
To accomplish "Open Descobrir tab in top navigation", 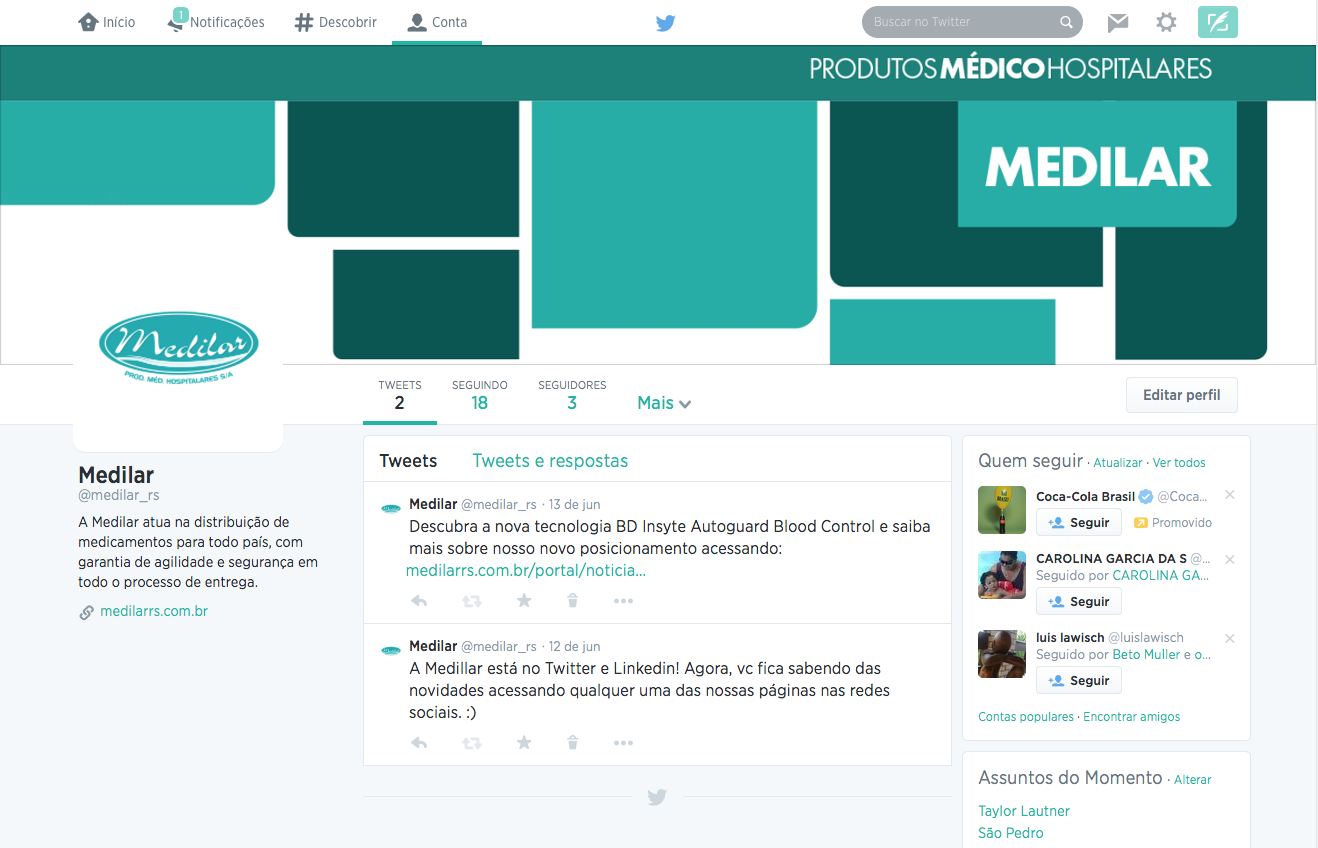I will click(336, 22).
